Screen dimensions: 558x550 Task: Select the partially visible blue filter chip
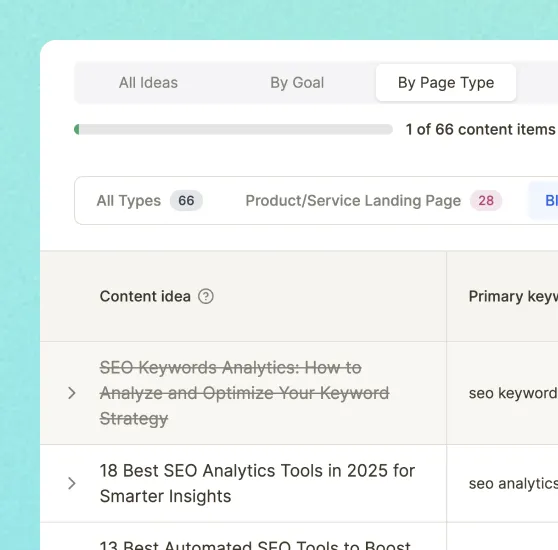[x=543, y=201]
